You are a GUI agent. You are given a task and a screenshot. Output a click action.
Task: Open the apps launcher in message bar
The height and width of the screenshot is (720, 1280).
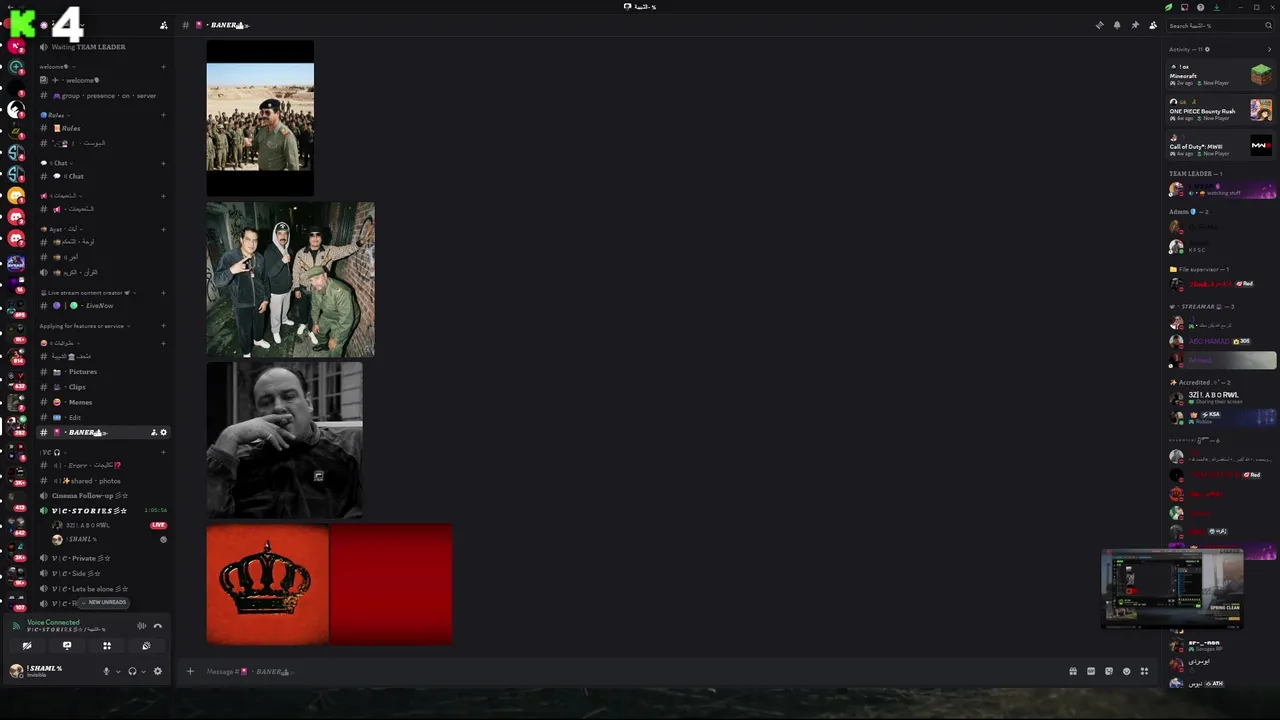[x=1144, y=671]
